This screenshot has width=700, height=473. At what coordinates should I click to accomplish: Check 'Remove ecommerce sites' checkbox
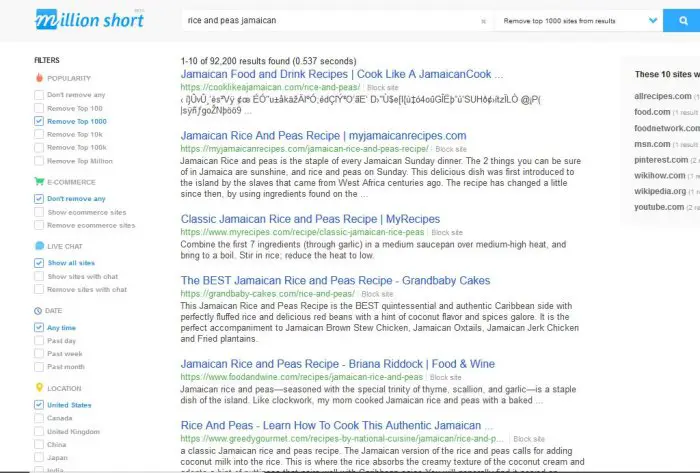click(x=39, y=225)
